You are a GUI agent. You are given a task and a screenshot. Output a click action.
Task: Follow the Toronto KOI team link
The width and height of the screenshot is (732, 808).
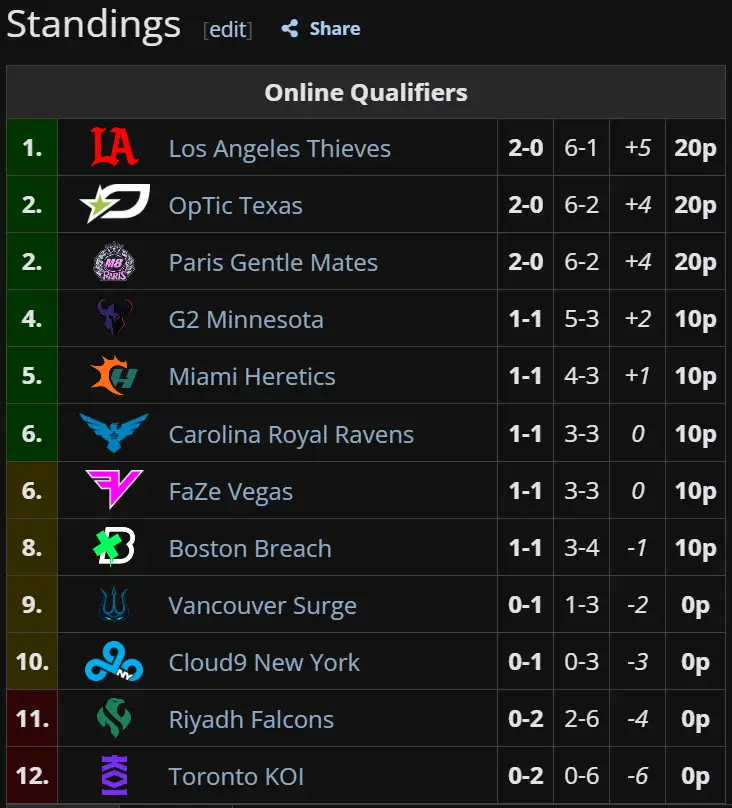click(x=236, y=777)
